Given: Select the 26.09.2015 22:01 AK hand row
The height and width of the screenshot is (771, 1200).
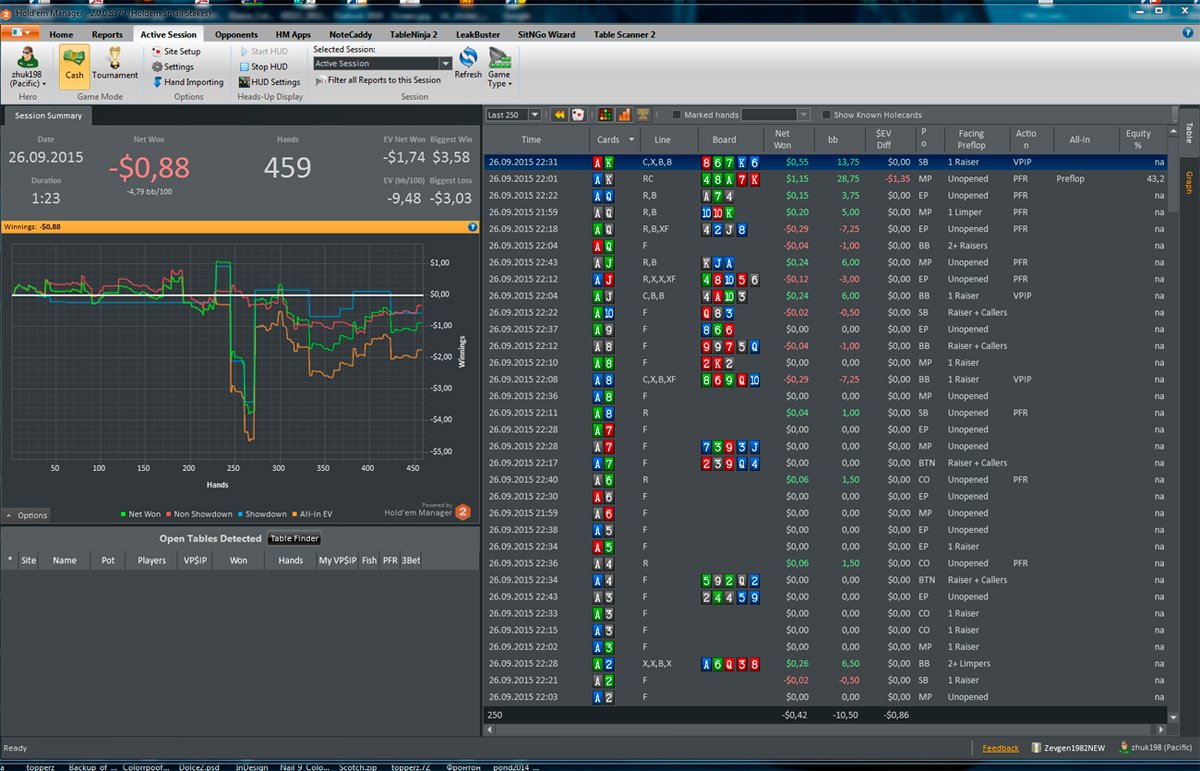Looking at the screenshot, I should coord(826,179).
